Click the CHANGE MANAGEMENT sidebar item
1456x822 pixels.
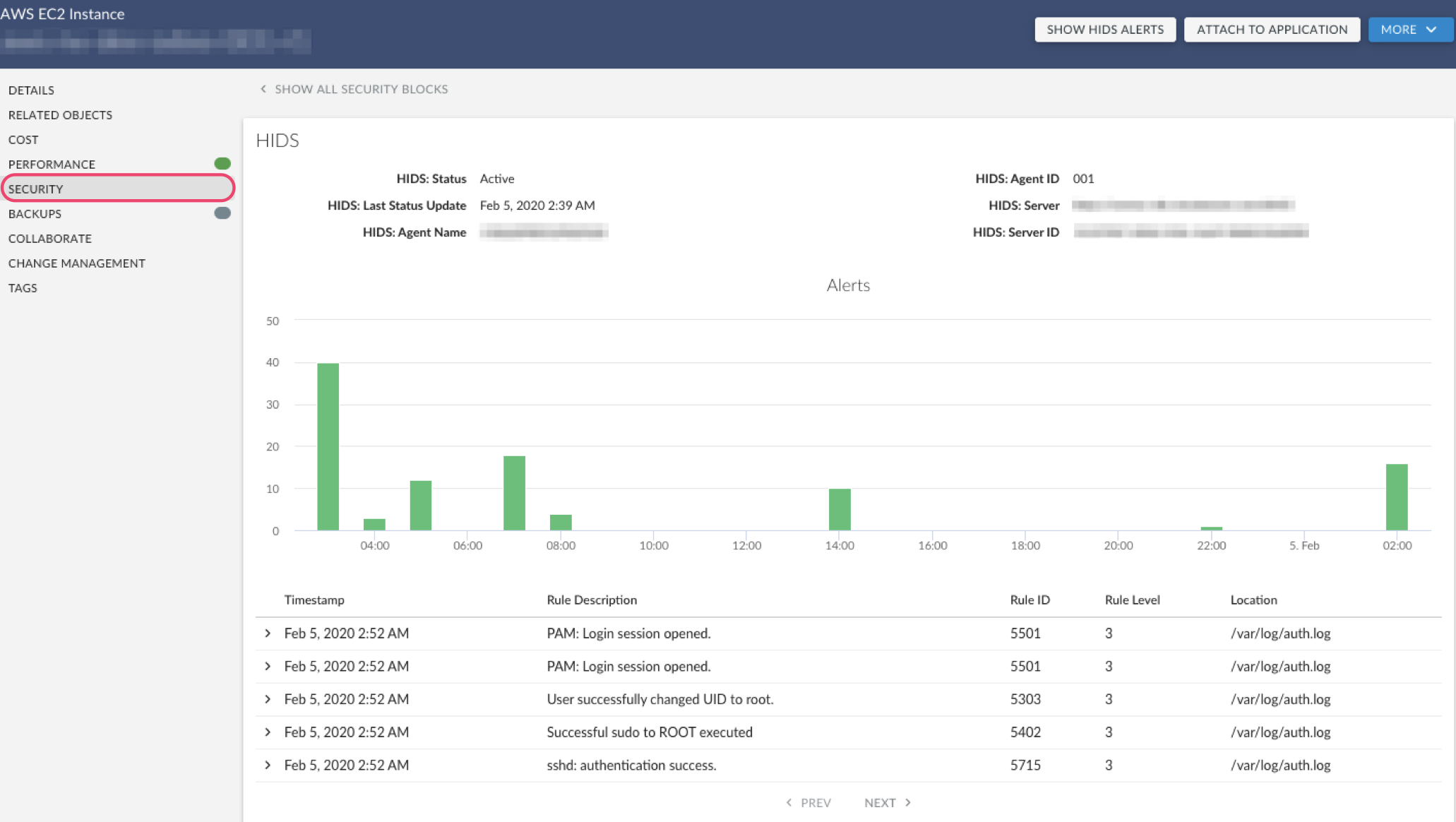tap(77, 262)
